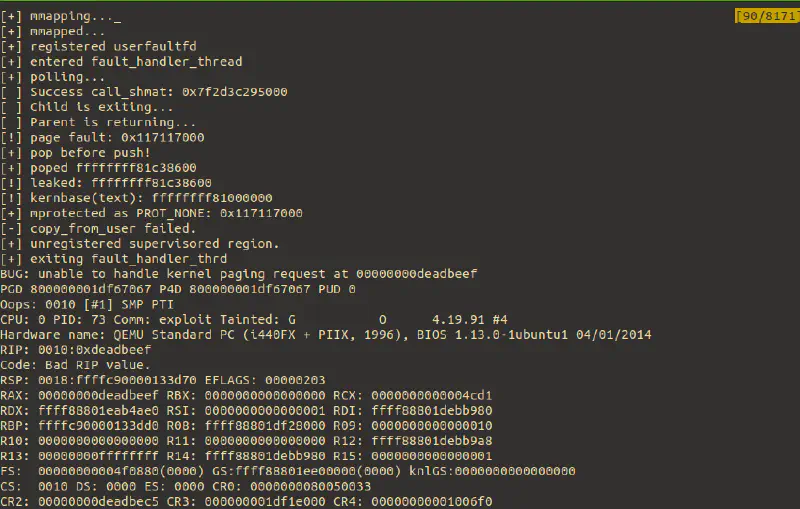Click the page fault address 0x117117000
The height and width of the screenshot is (509, 800).
pyautogui.click(x=163, y=138)
